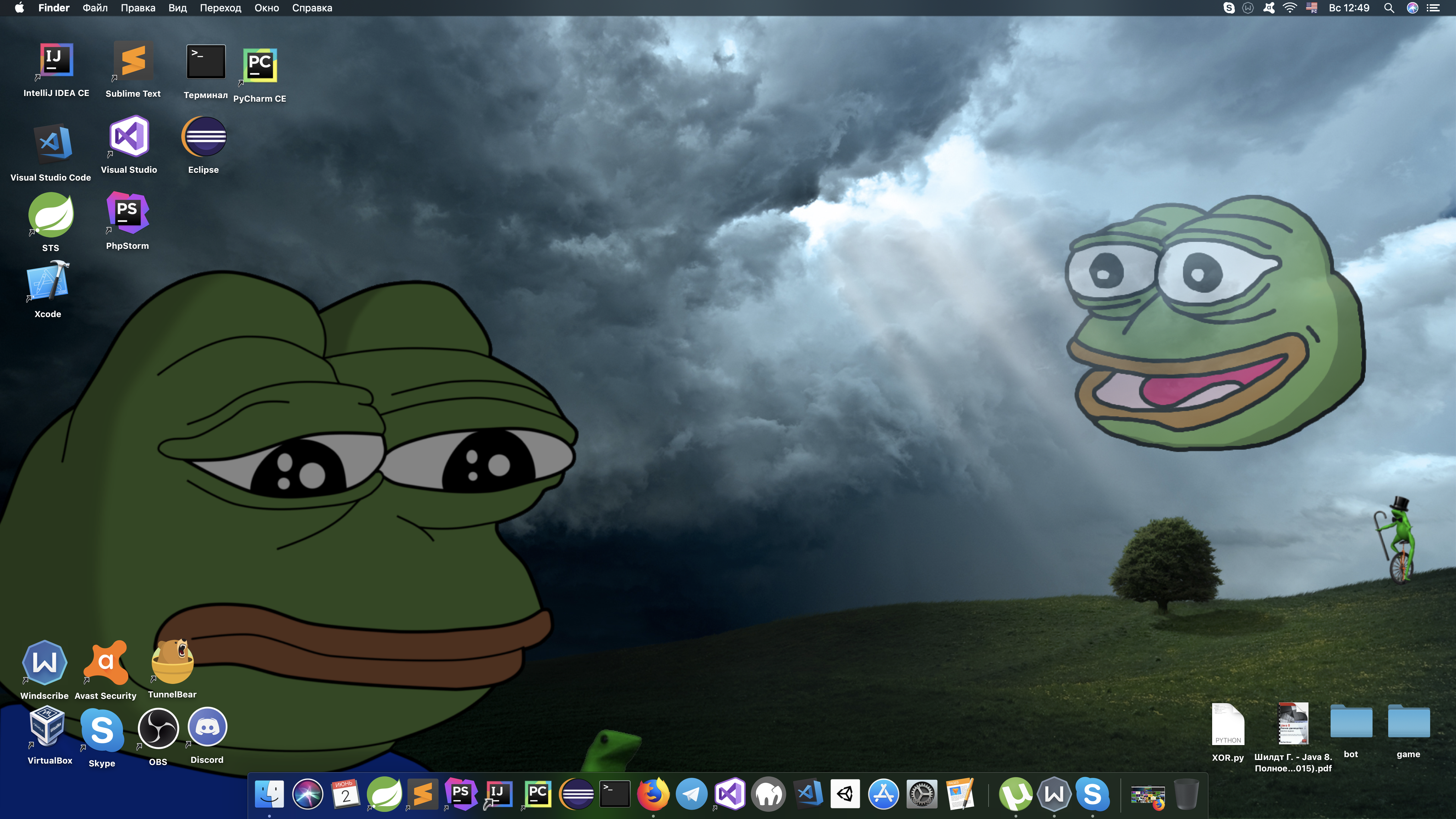Open uTorrent in the Dock

coord(1016,794)
